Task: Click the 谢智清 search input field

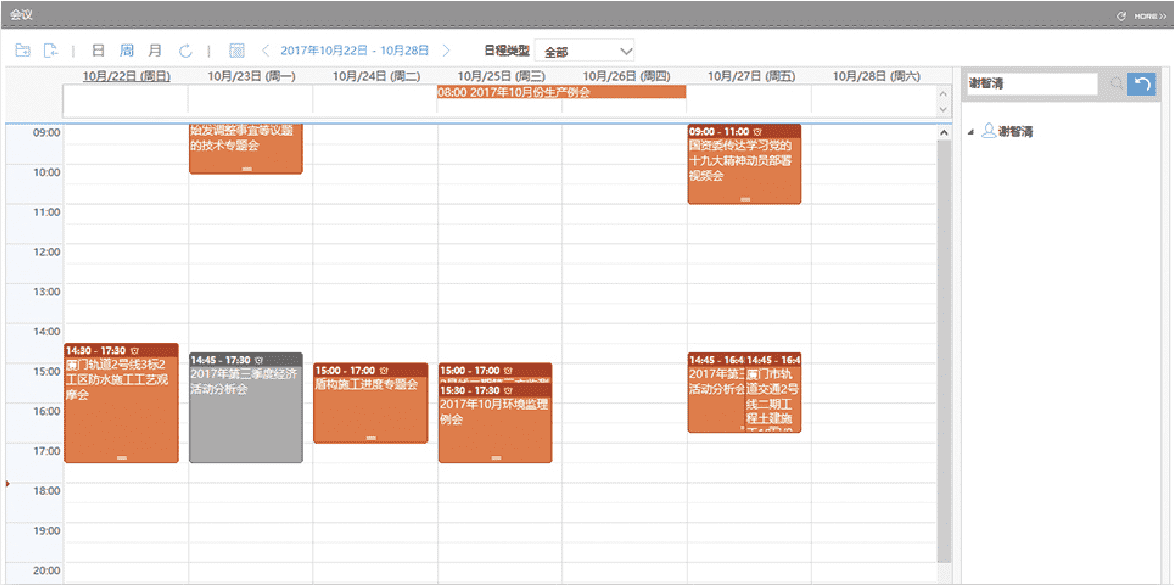Action: point(1030,84)
